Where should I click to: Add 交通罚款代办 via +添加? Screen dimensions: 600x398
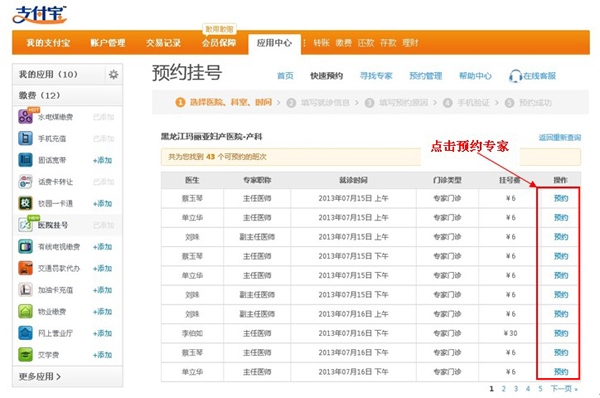tap(103, 268)
